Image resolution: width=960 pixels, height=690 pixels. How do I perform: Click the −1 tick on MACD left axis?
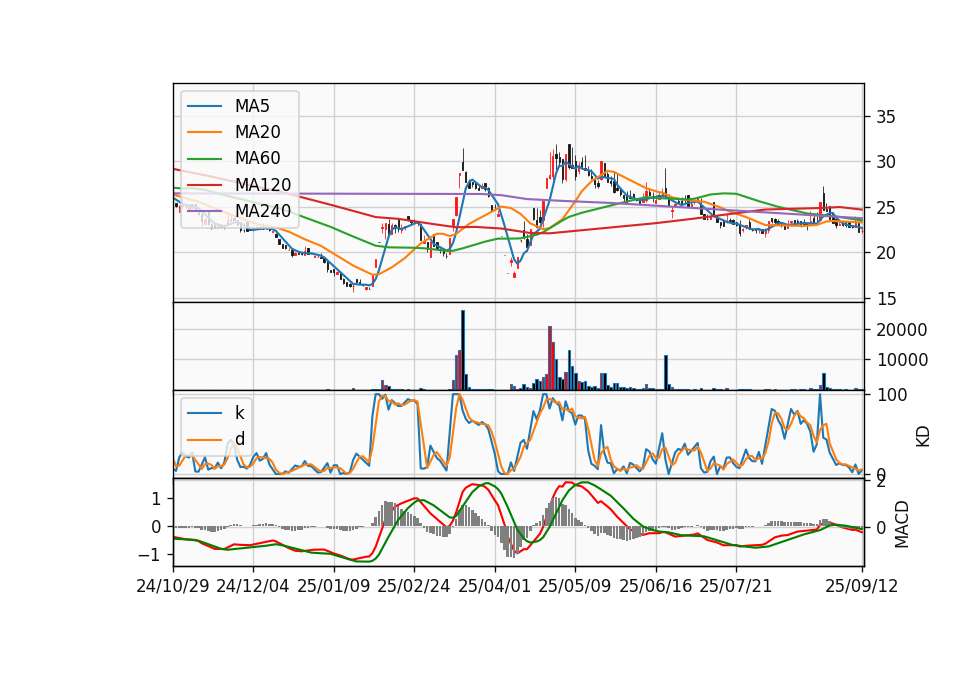150,555
